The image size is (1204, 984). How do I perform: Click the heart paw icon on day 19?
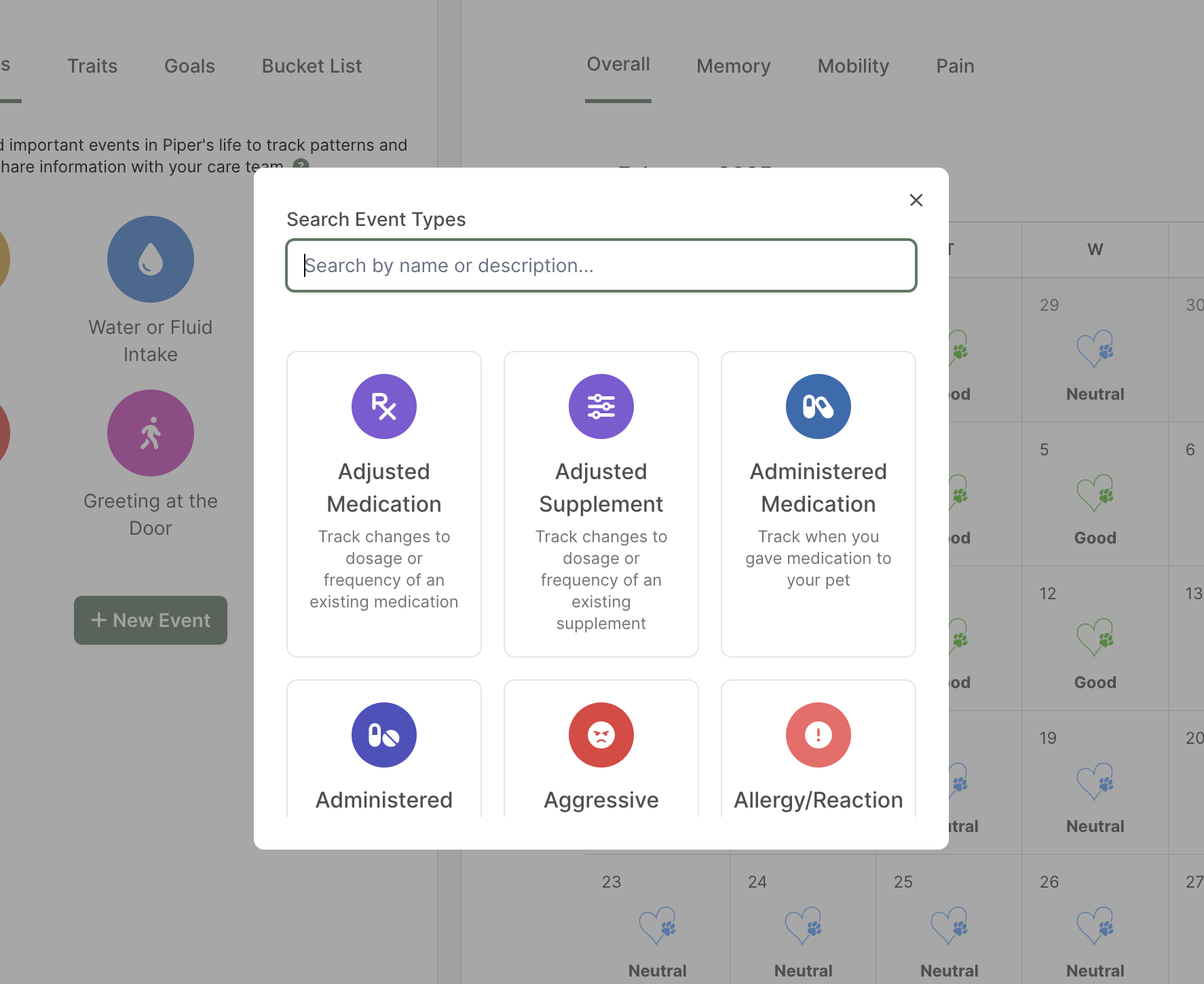tap(1095, 782)
